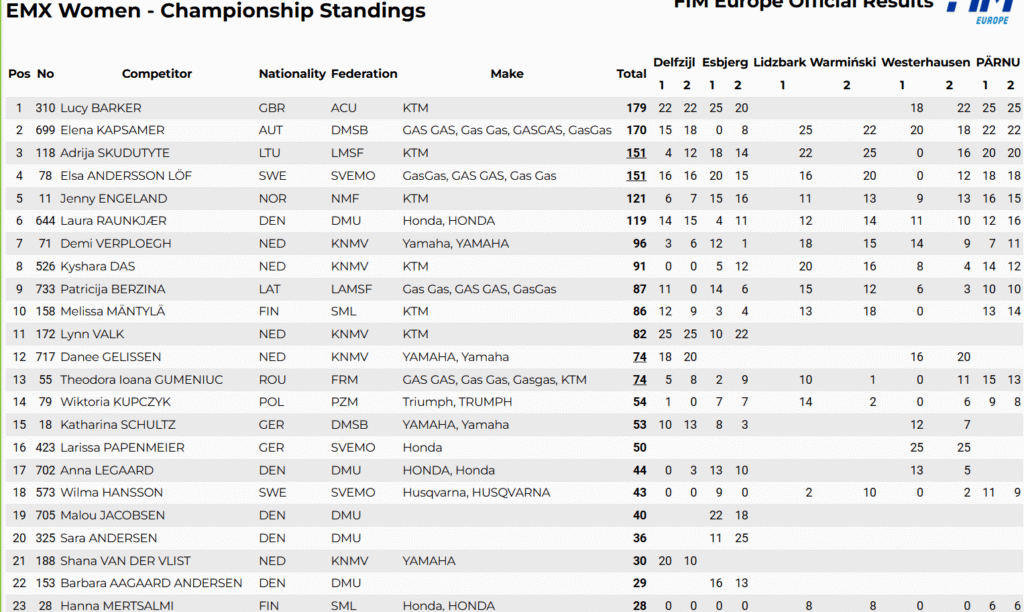Click the PÄRNU round header
Screen dimensions: 1024x612
(x=998, y=63)
